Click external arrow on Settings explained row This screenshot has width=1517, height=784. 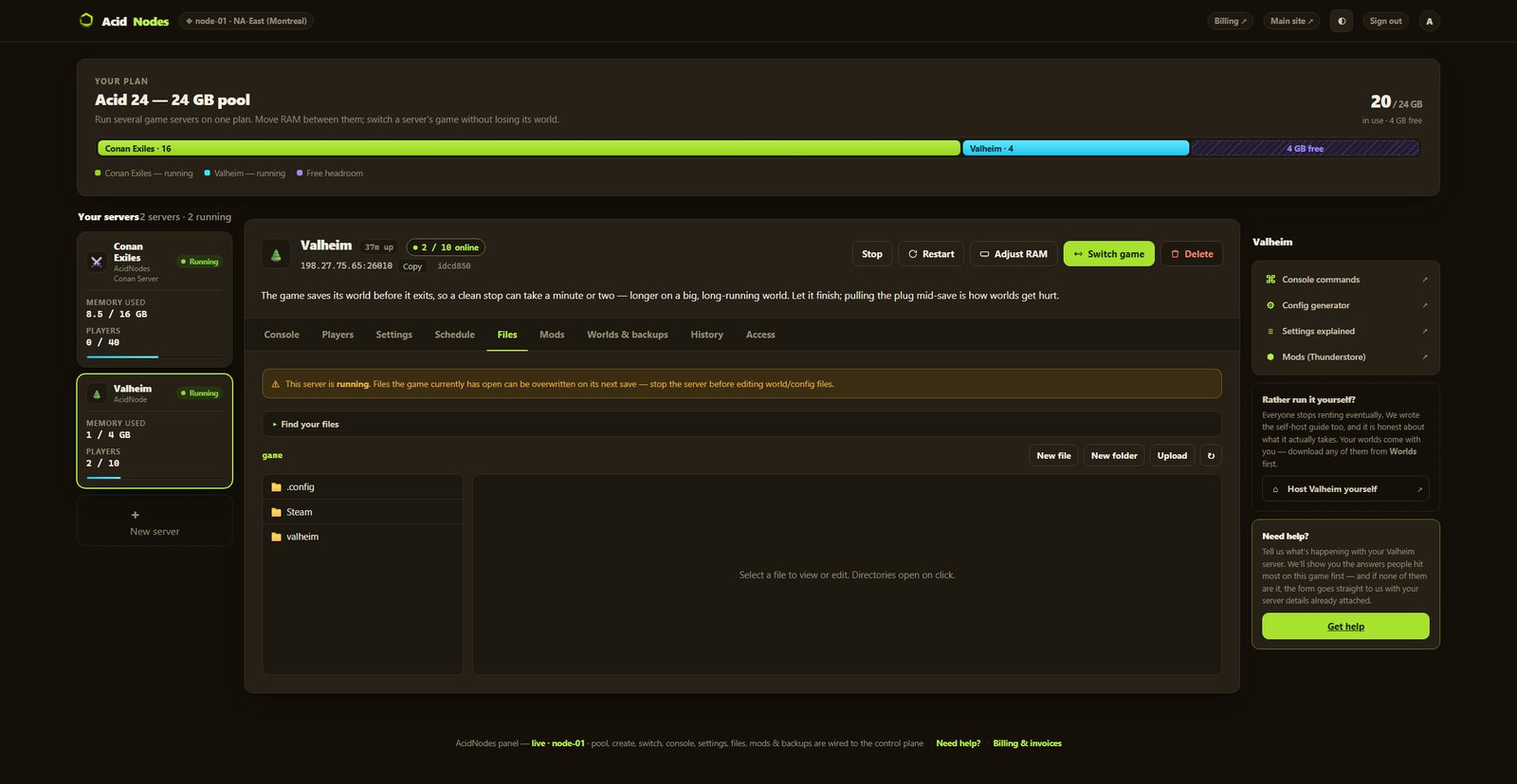pos(1424,331)
